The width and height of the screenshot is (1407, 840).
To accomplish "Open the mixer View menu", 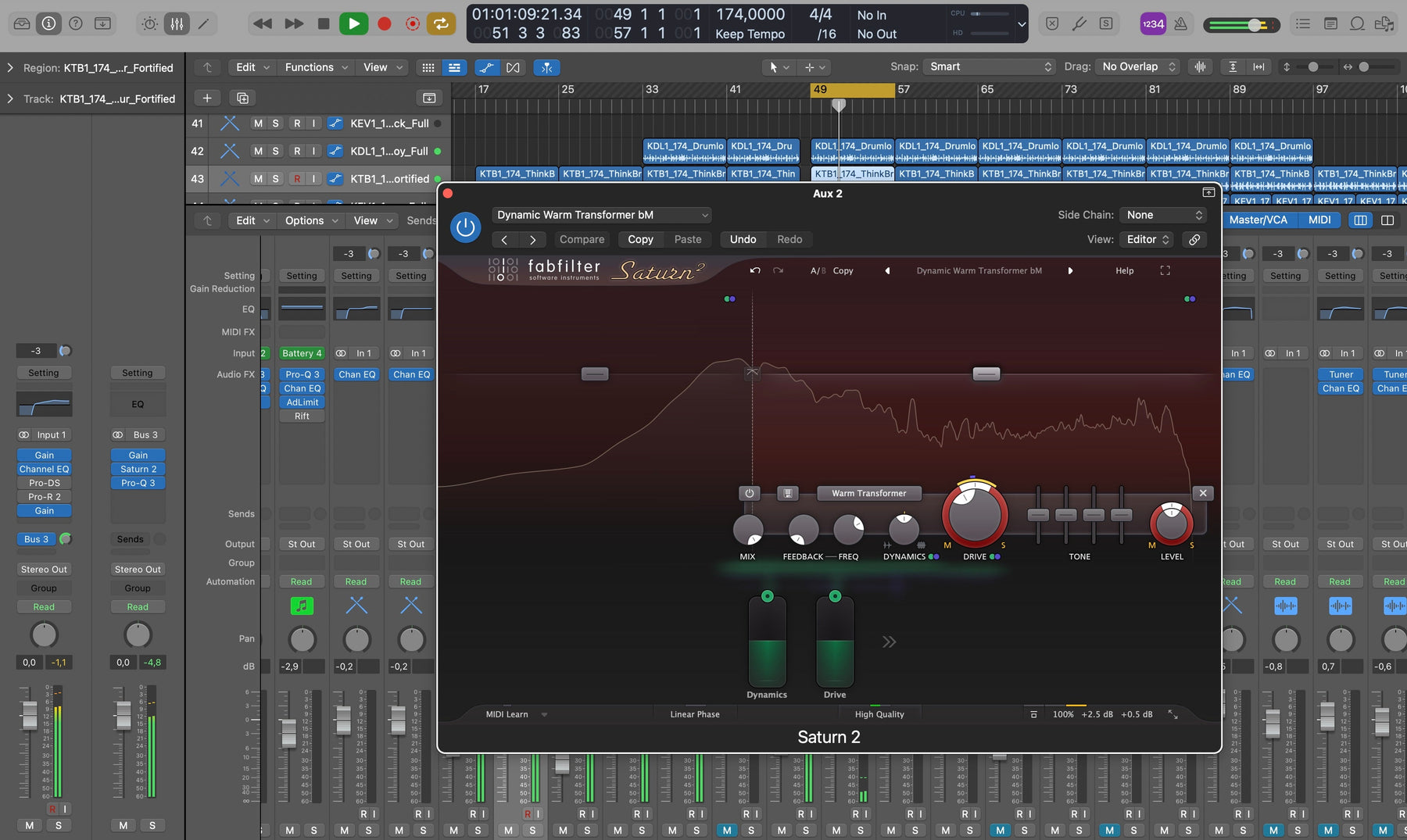I will click(x=372, y=220).
